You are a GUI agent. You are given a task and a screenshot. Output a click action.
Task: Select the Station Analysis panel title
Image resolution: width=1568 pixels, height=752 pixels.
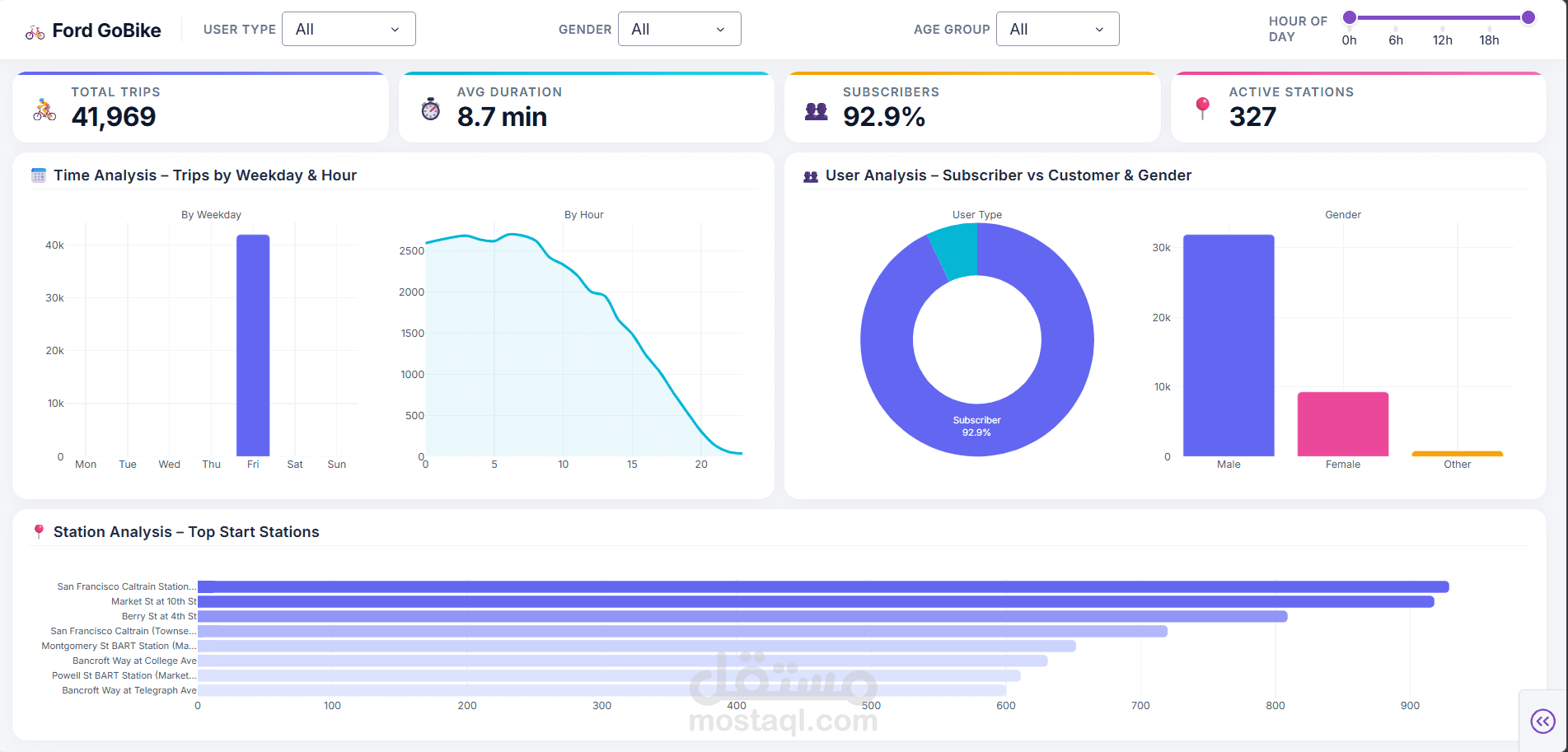pos(186,531)
